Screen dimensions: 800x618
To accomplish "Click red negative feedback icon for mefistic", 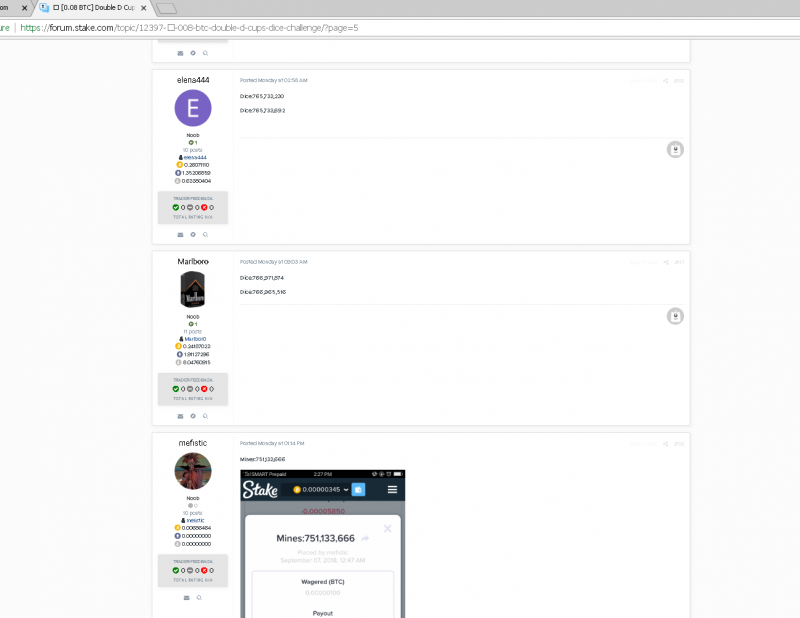I will [x=204, y=571].
